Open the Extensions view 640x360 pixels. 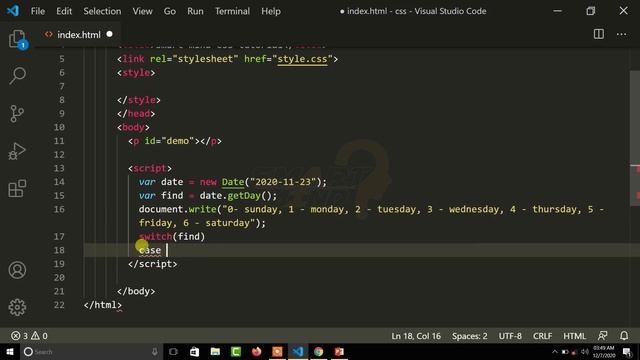click(x=17, y=188)
